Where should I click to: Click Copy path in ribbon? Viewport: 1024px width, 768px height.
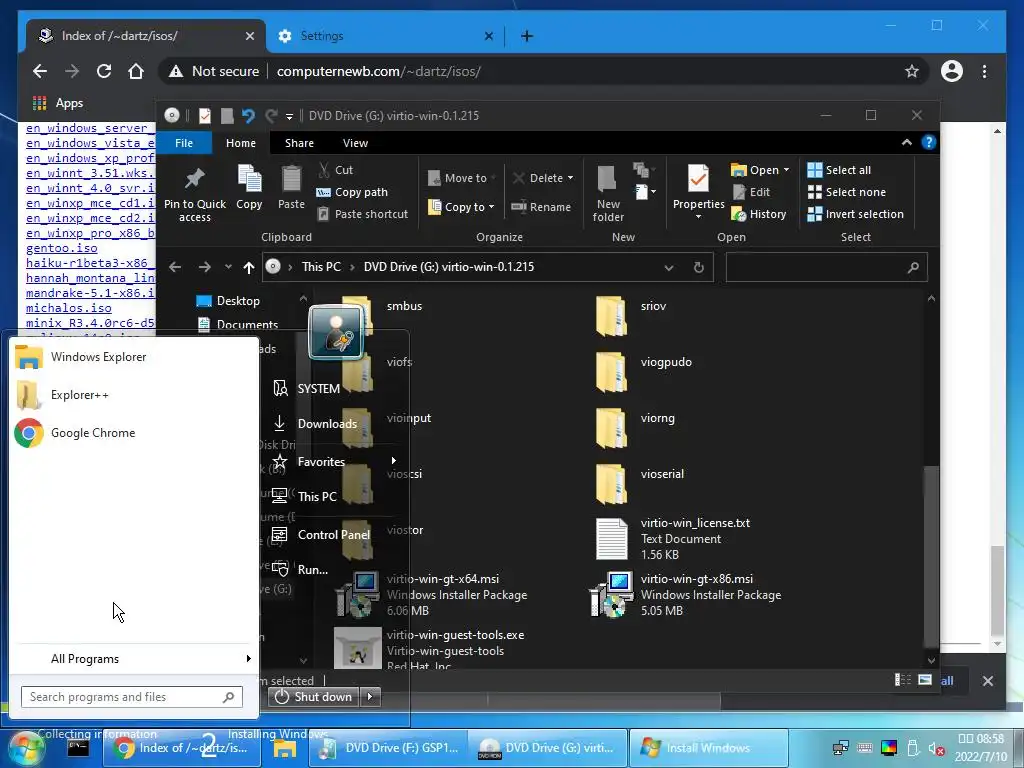tap(352, 192)
